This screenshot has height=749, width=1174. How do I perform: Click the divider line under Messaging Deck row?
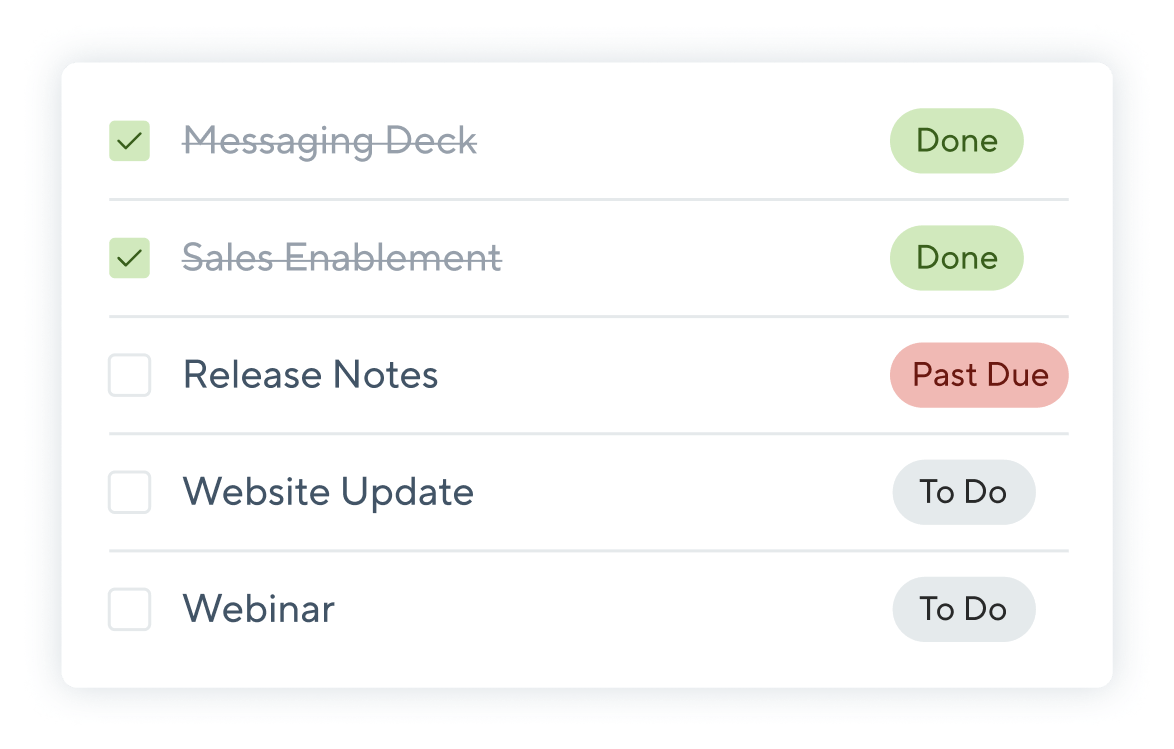[x=588, y=200]
